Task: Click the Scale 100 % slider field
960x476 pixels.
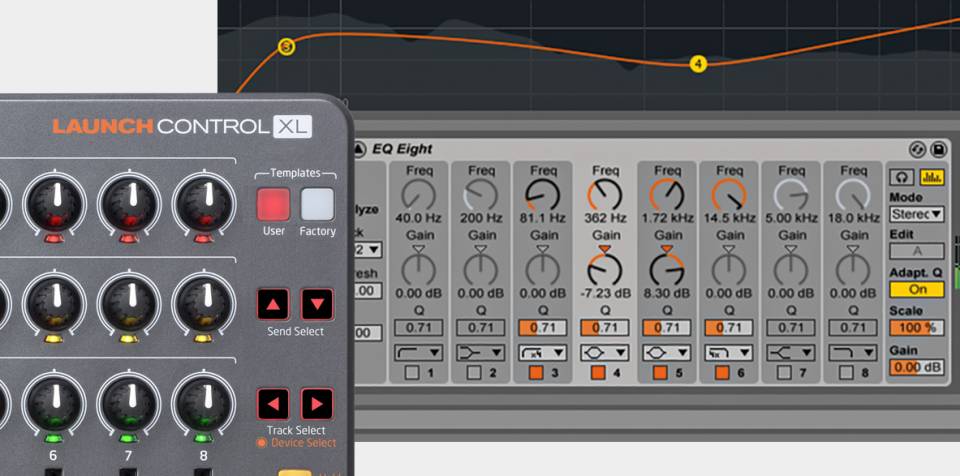Action: coord(917,327)
